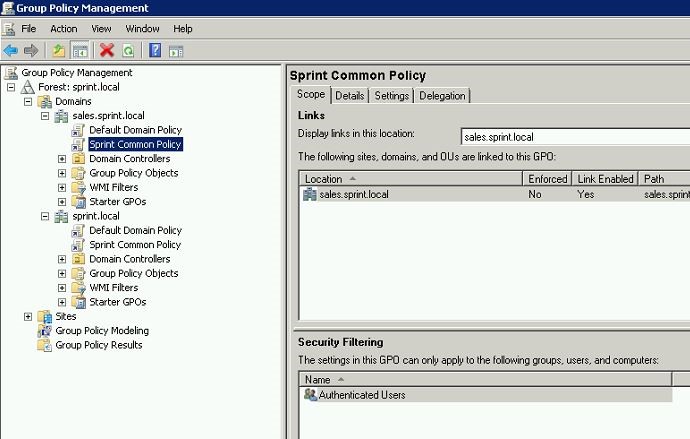Select the highlighted Sprint Common Policy under sales.sprint.local
Image resolution: width=690 pixels, height=439 pixels.
click(136, 144)
